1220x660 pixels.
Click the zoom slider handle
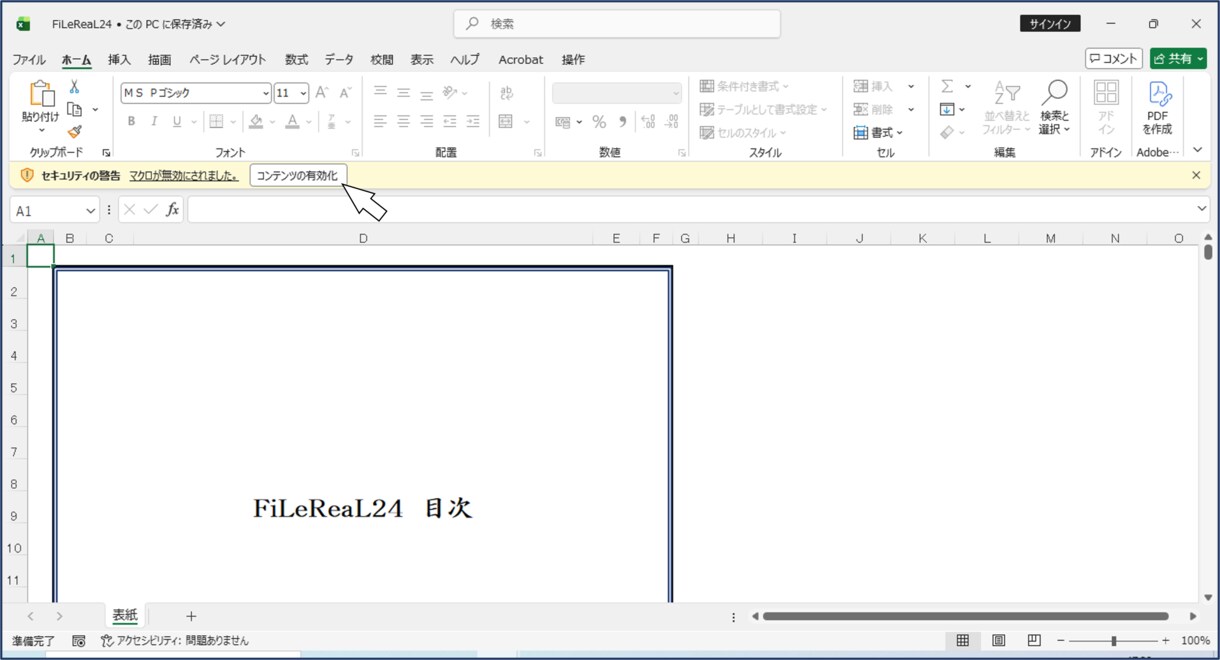(x=1113, y=641)
